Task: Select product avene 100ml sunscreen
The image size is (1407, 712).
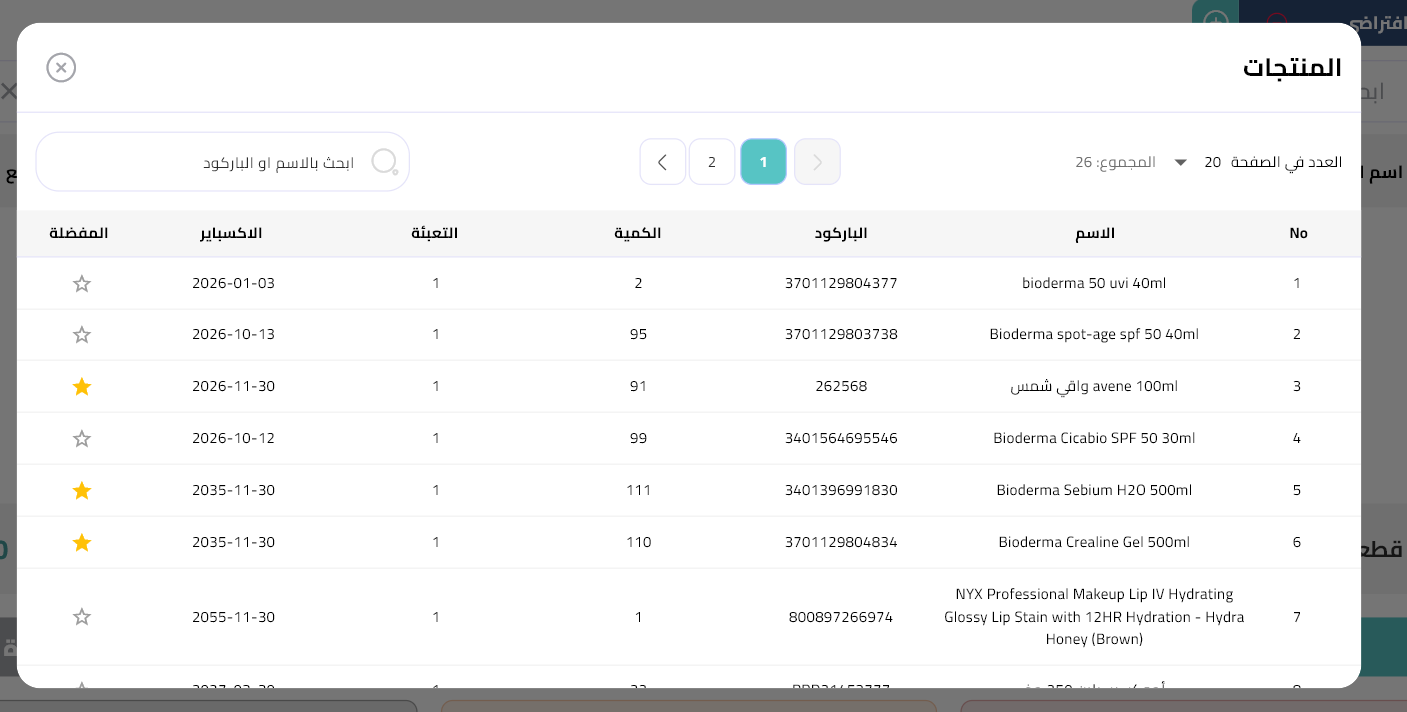Action: 1094,386
